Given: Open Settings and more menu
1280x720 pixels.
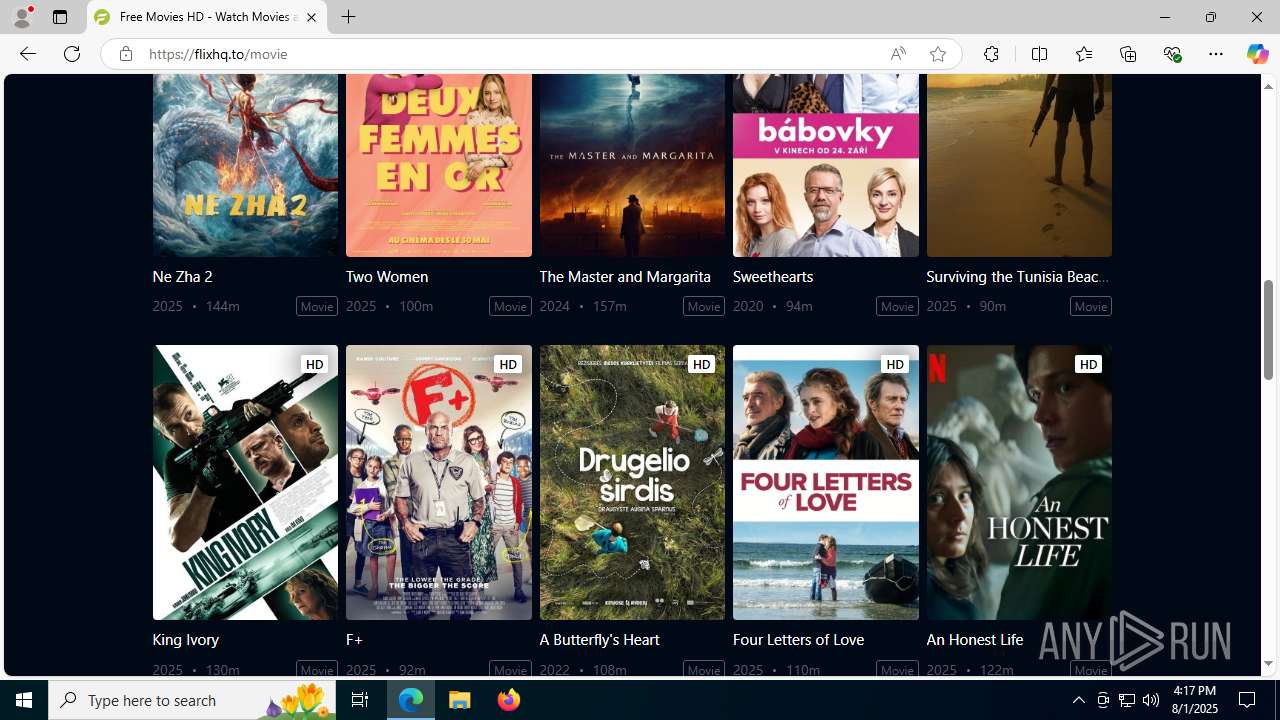Looking at the screenshot, I should click(1216, 54).
